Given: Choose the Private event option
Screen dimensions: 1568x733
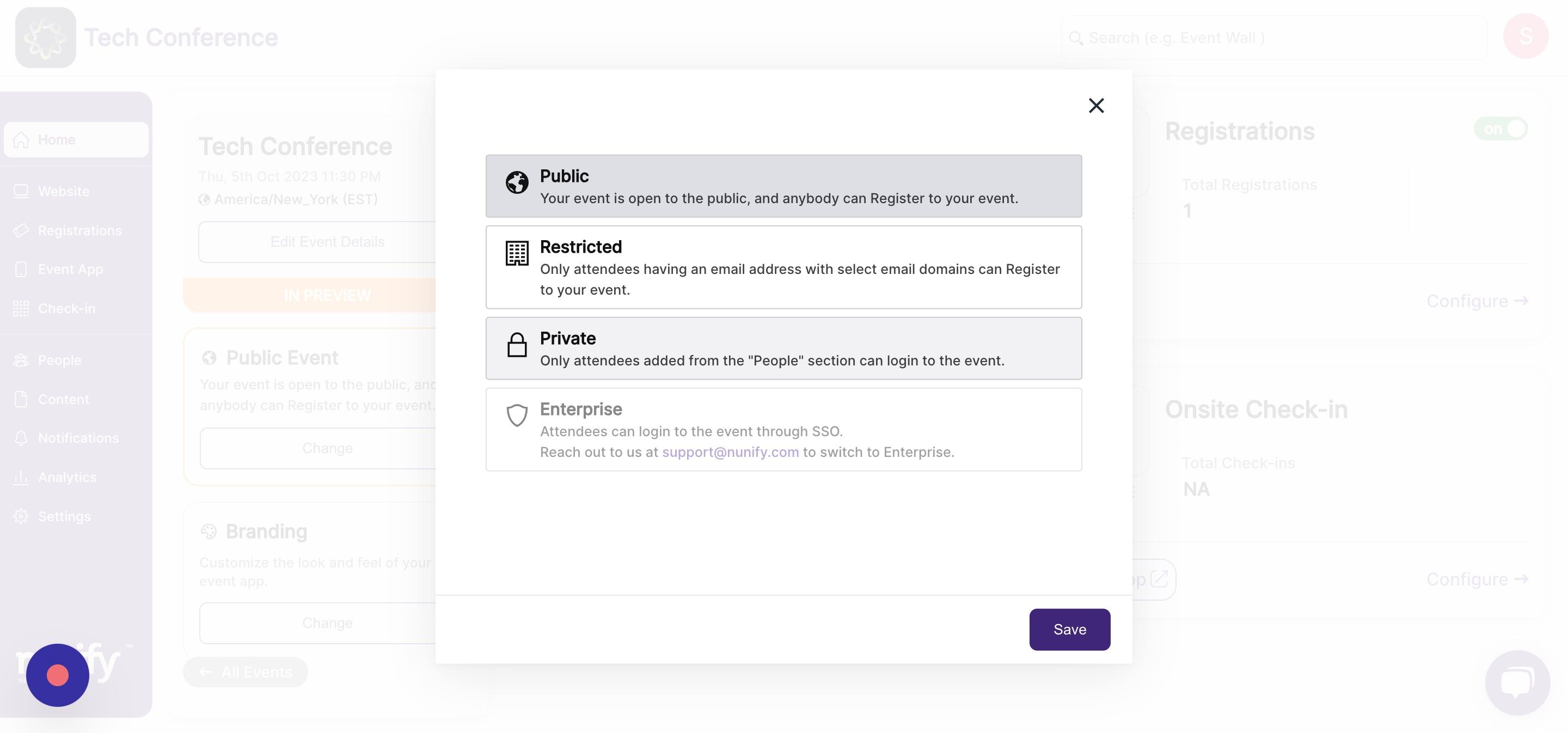Looking at the screenshot, I should pyautogui.click(x=783, y=348).
